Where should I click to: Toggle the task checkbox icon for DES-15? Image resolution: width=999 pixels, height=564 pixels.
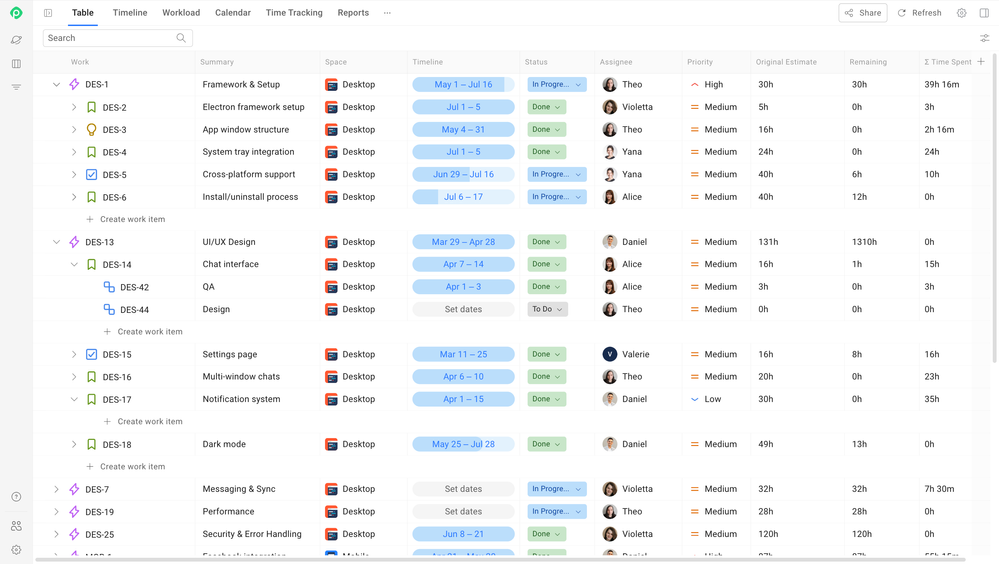pos(92,354)
